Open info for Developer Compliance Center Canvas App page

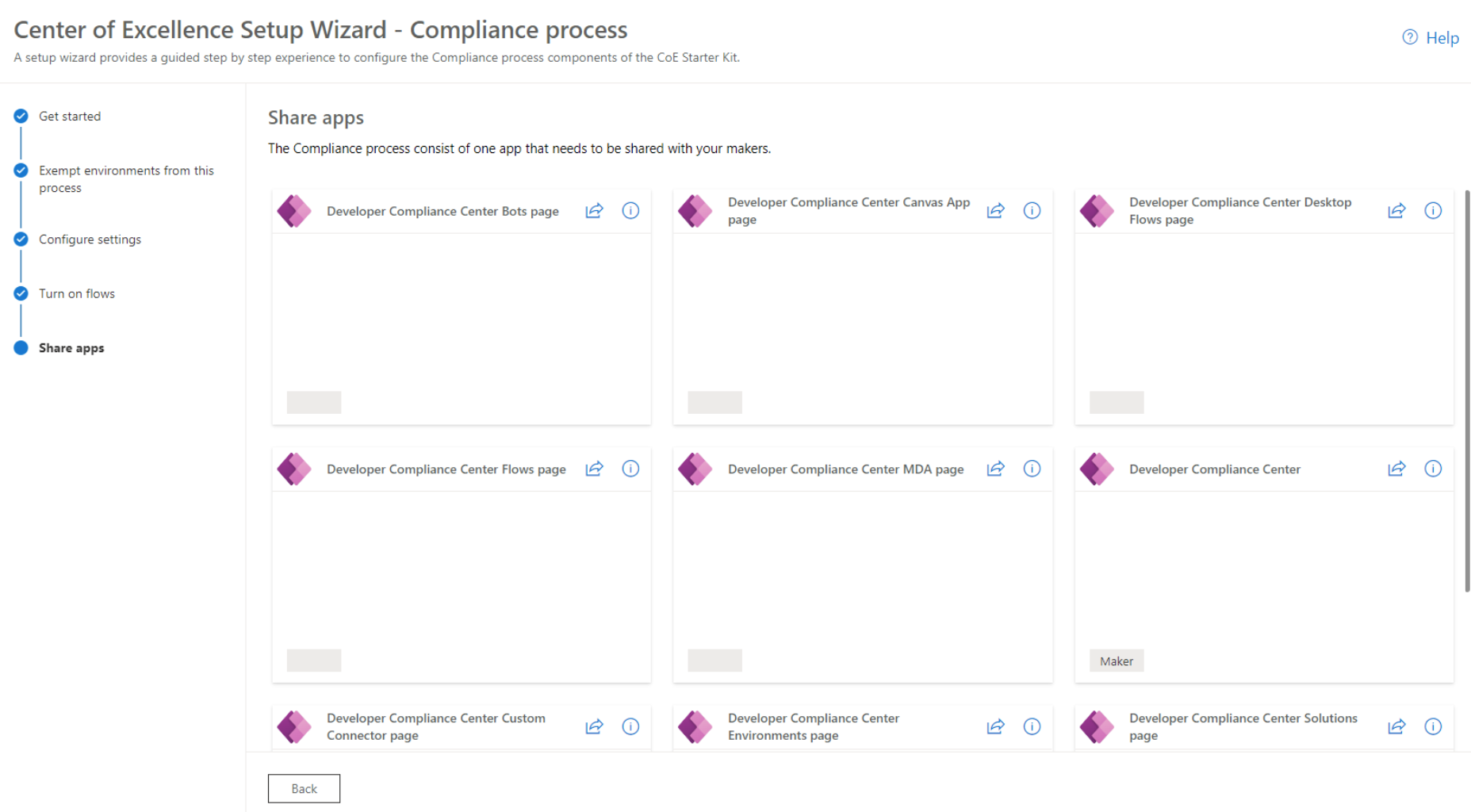click(x=1032, y=211)
